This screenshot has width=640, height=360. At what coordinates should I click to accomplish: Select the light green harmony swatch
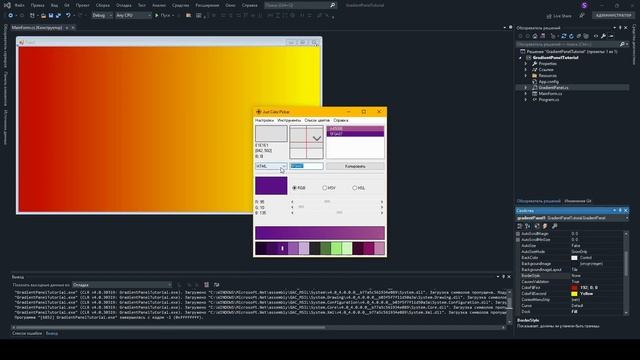tap(336, 248)
